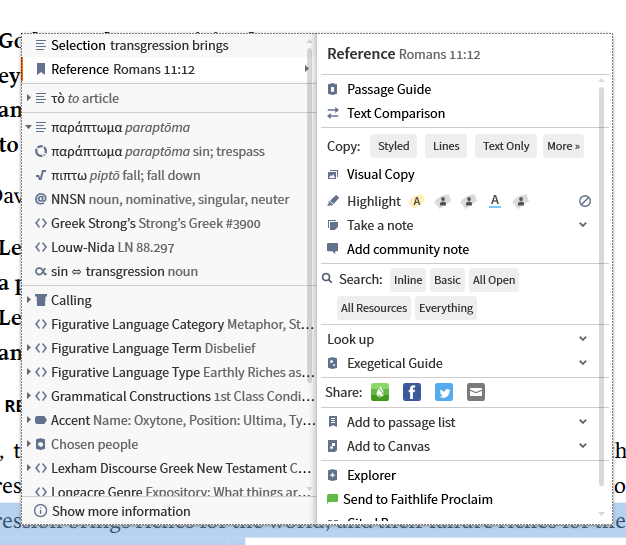Viewport: 626px width, 545px height.
Task: Share on Facebook
Action: point(412,392)
